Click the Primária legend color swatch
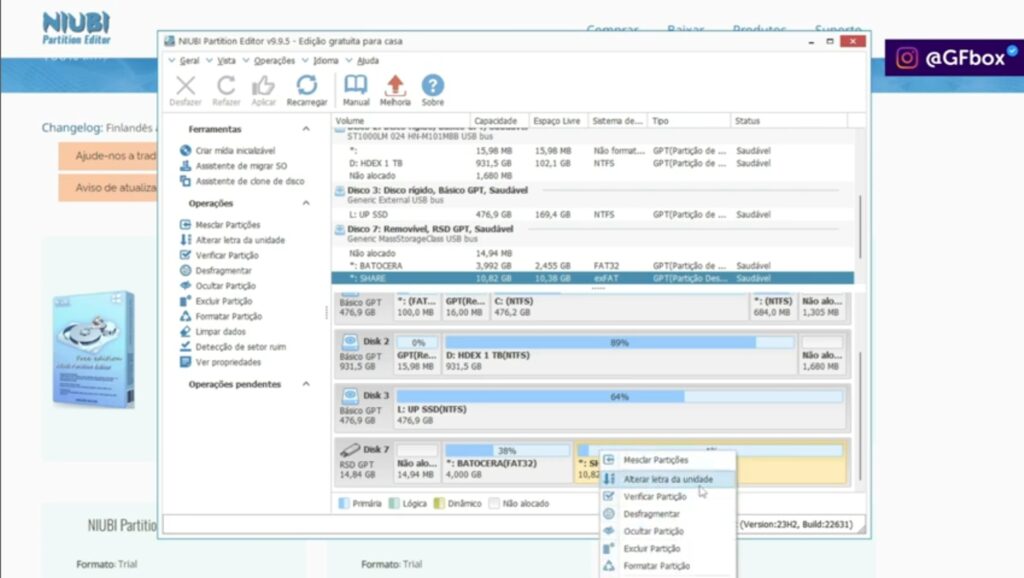Image resolution: width=1024 pixels, height=578 pixels. coord(344,504)
